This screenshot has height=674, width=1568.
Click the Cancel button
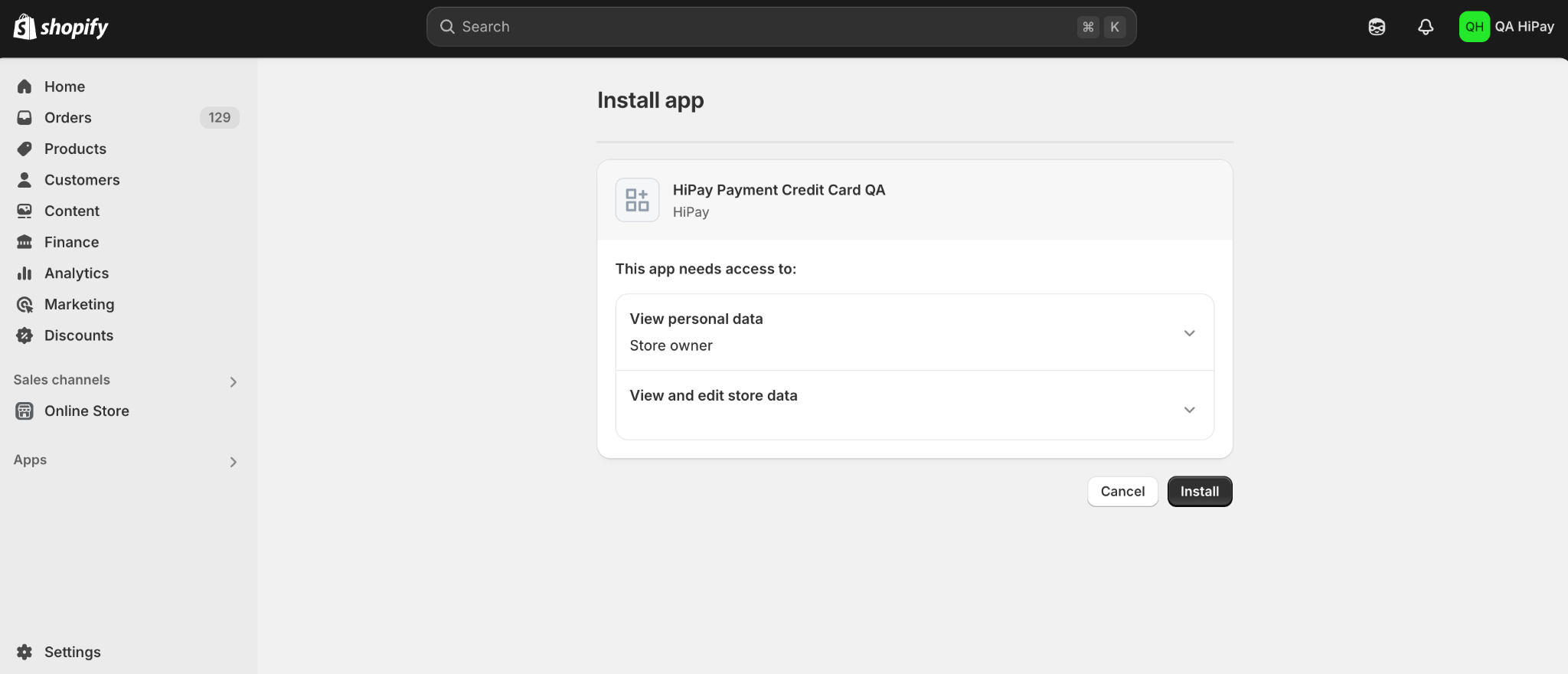point(1122,492)
